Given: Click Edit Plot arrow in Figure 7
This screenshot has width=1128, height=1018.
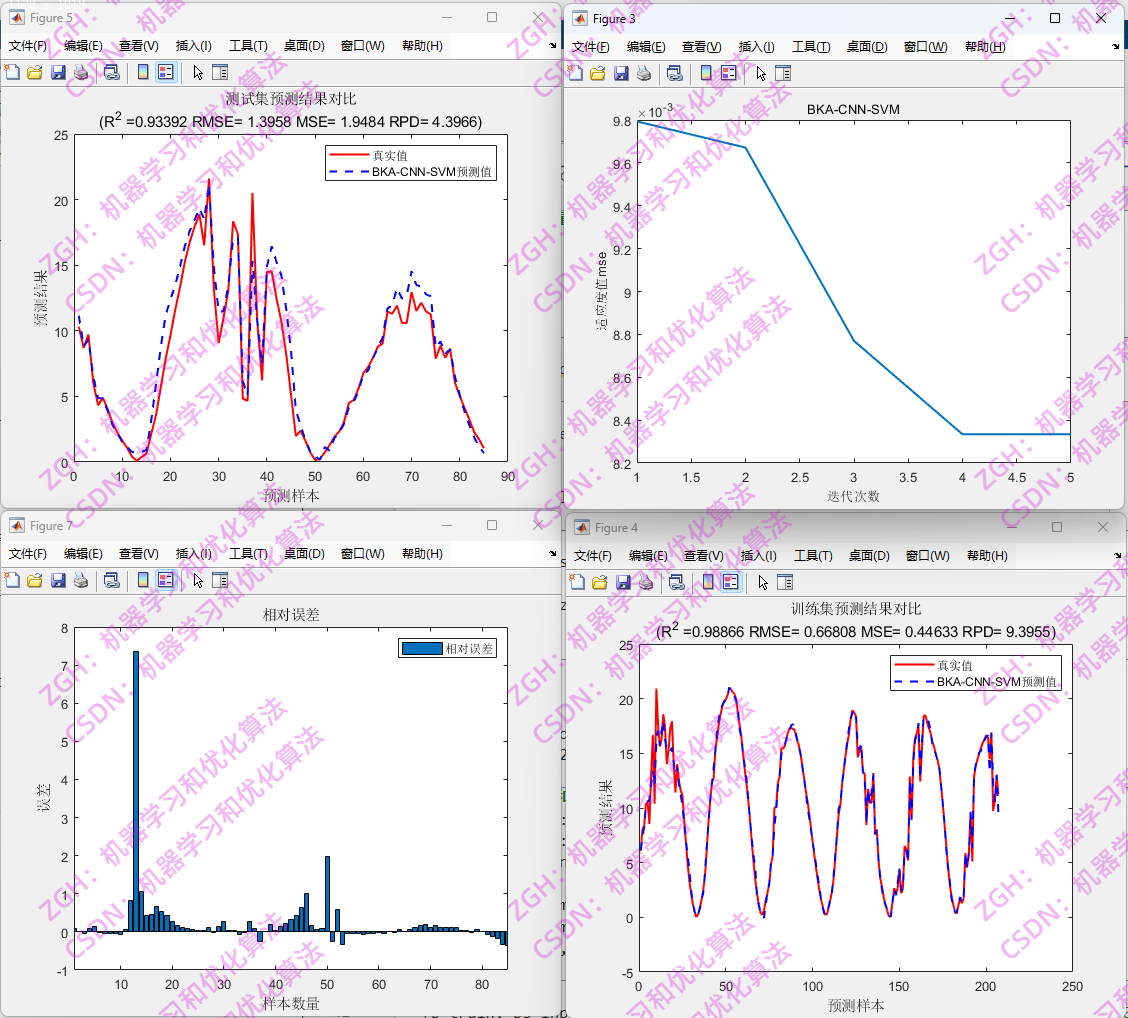Looking at the screenshot, I should [198, 580].
